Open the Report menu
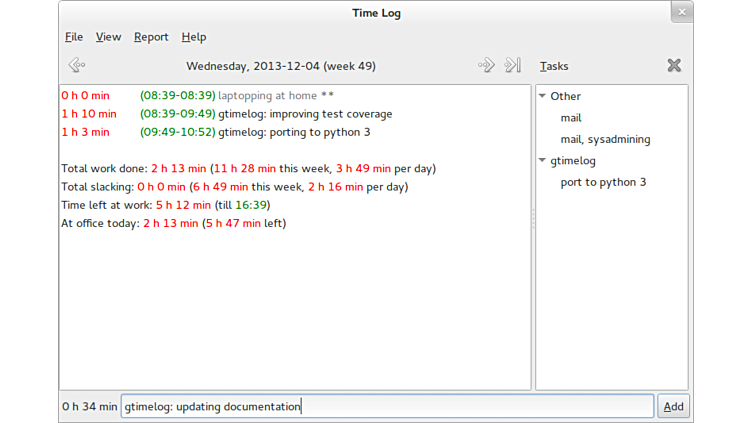Image resolution: width=752 pixels, height=423 pixels. click(x=151, y=37)
